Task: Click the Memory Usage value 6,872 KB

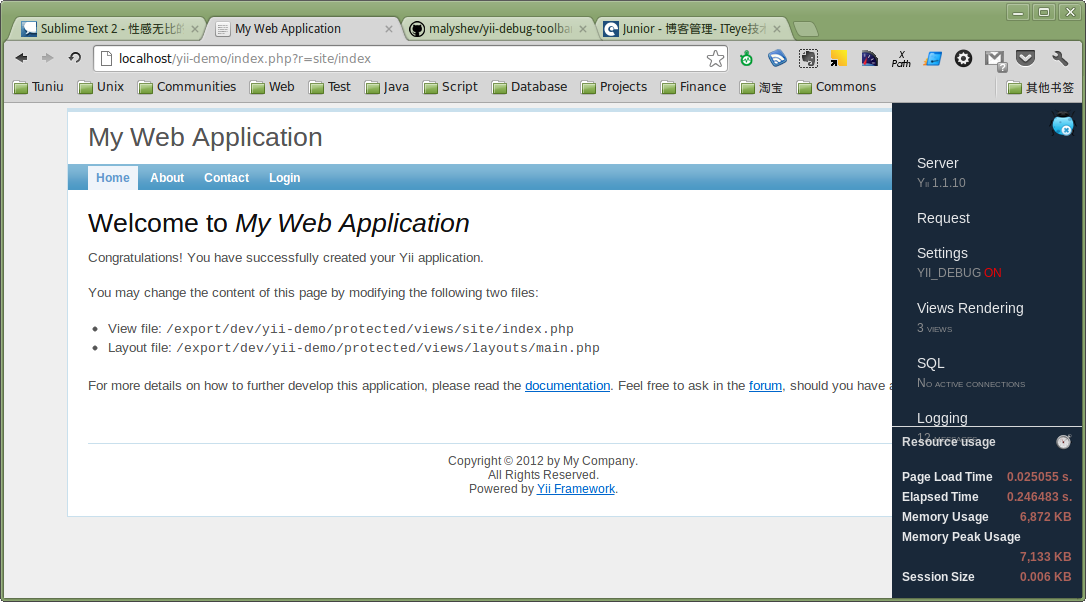Action: point(1045,517)
